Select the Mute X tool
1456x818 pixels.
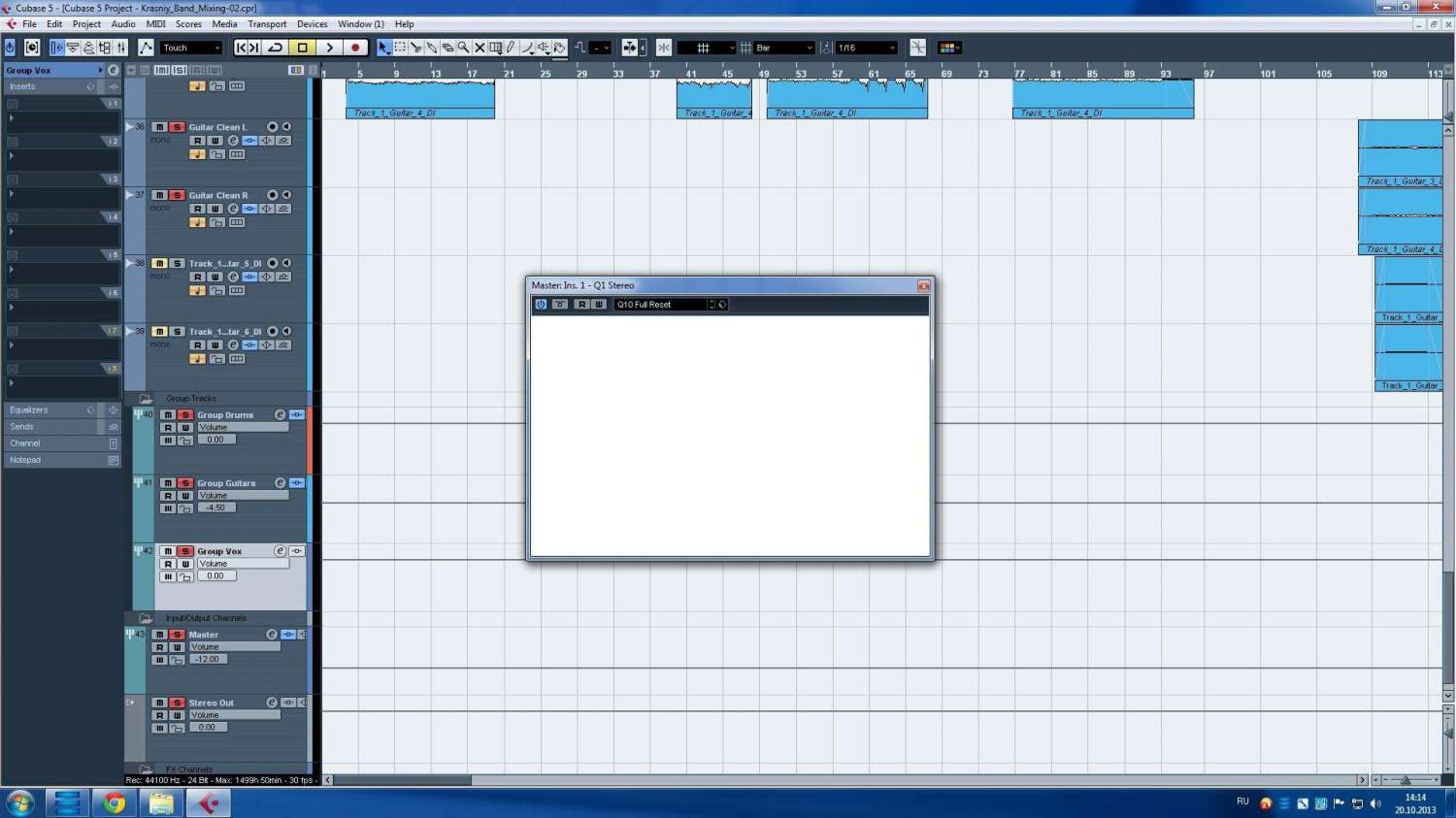pyautogui.click(x=480, y=48)
